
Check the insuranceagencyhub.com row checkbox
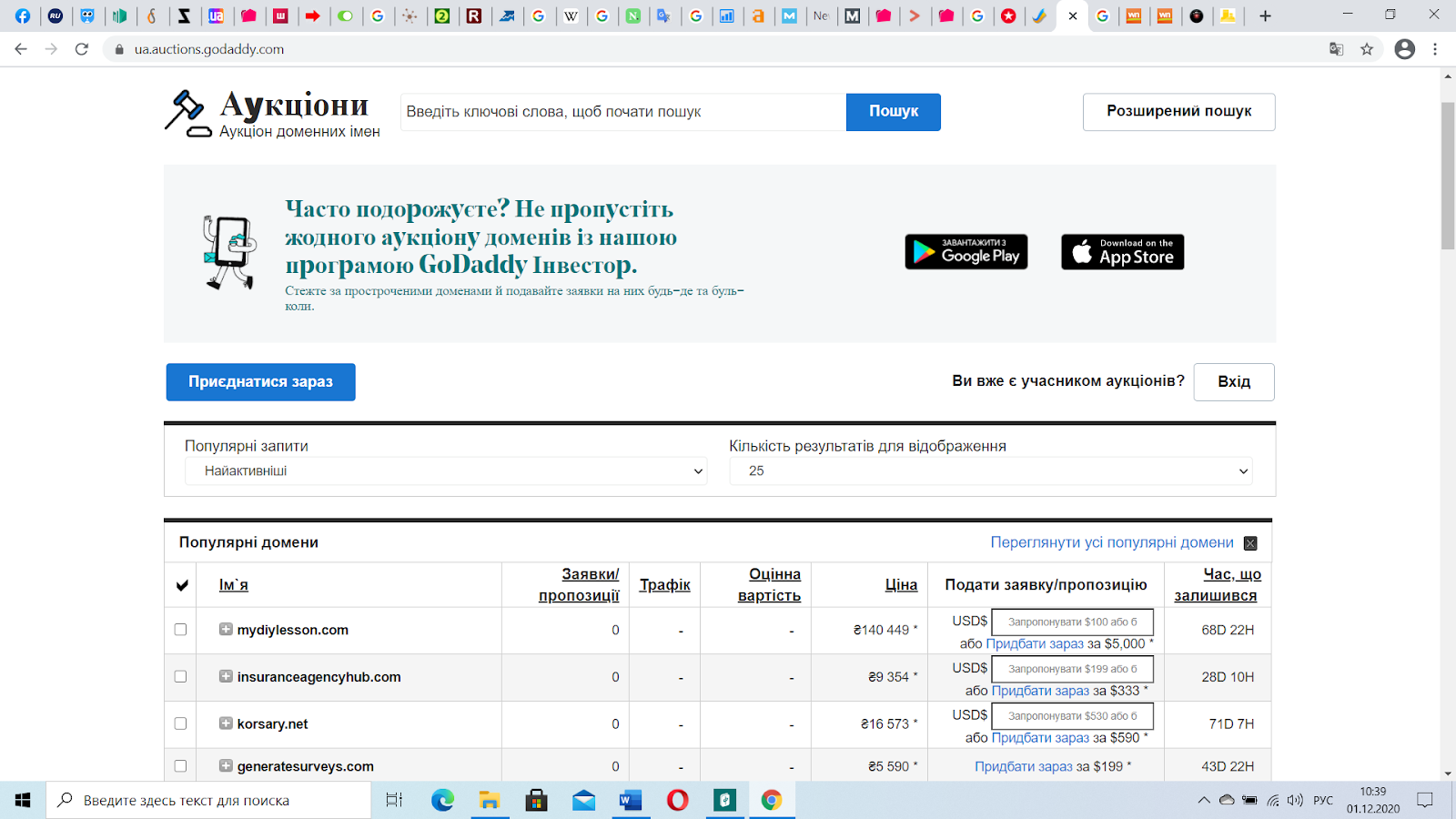[x=180, y=677]
